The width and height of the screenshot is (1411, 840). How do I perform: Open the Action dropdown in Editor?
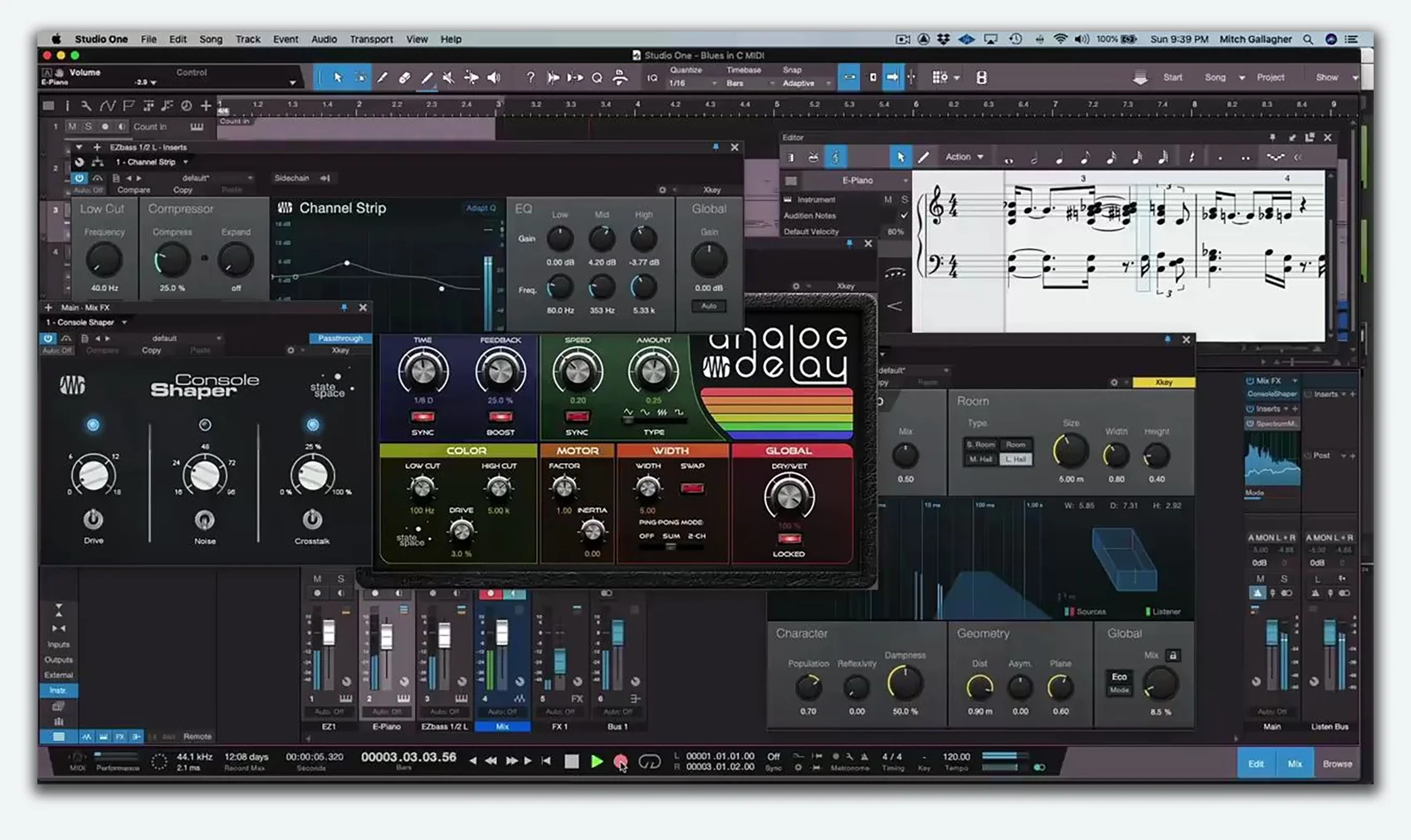click(964, 157)
